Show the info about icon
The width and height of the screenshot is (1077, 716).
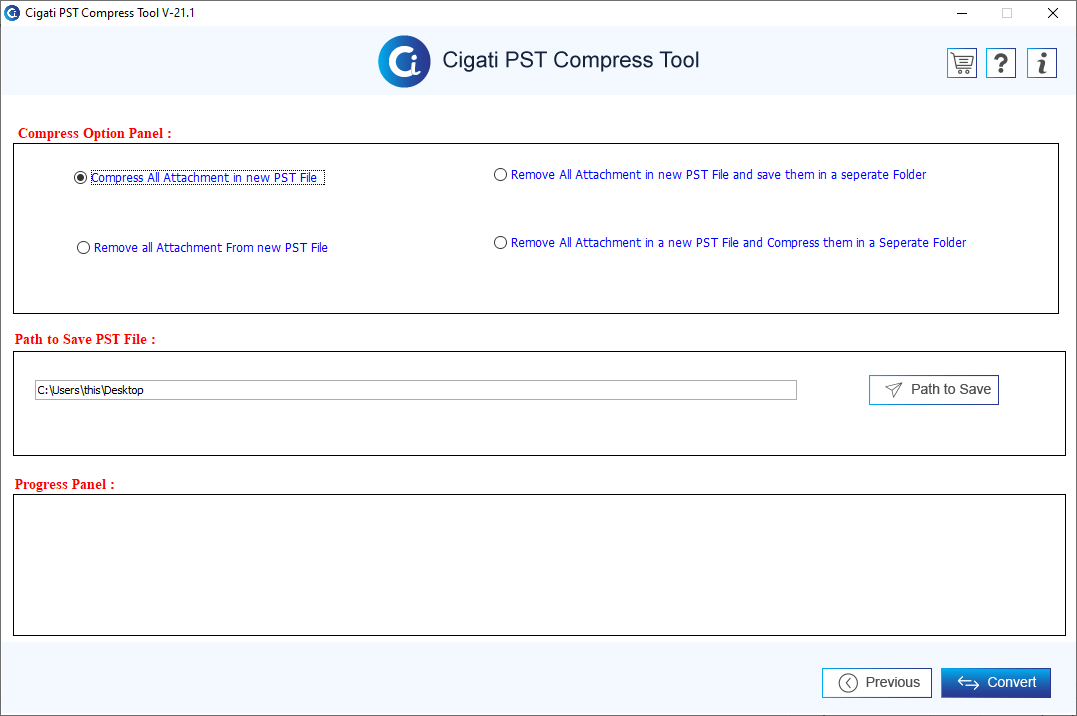pos(1042,63)
